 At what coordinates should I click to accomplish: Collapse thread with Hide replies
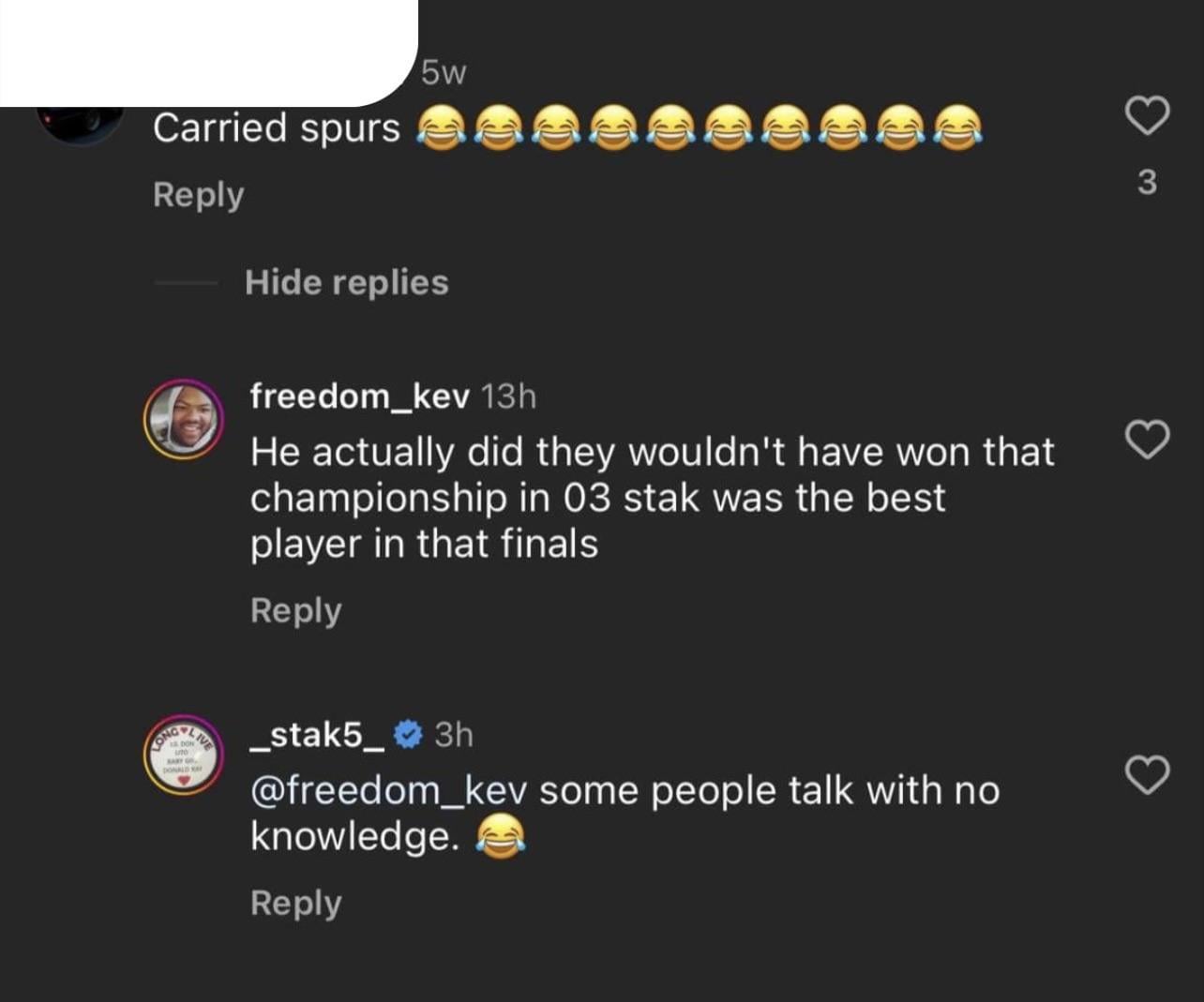(x=347, y=282)
